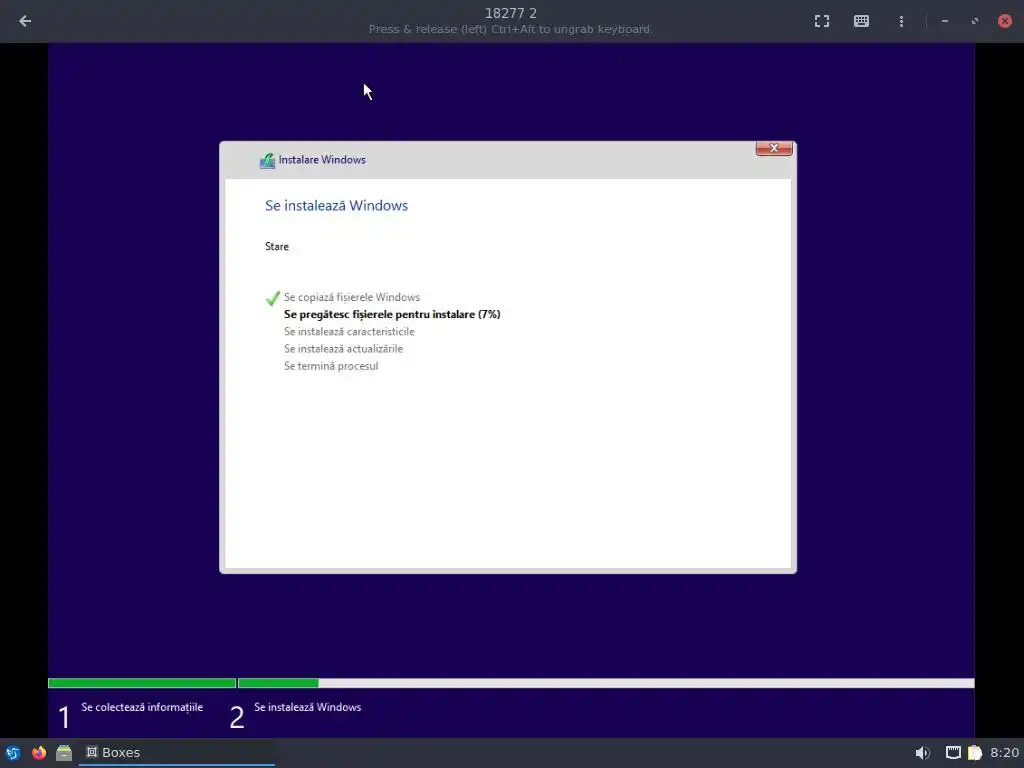Open the blue start menu icon in taskbar
This screenshot has width=1024, height=768.
point(13,753)
